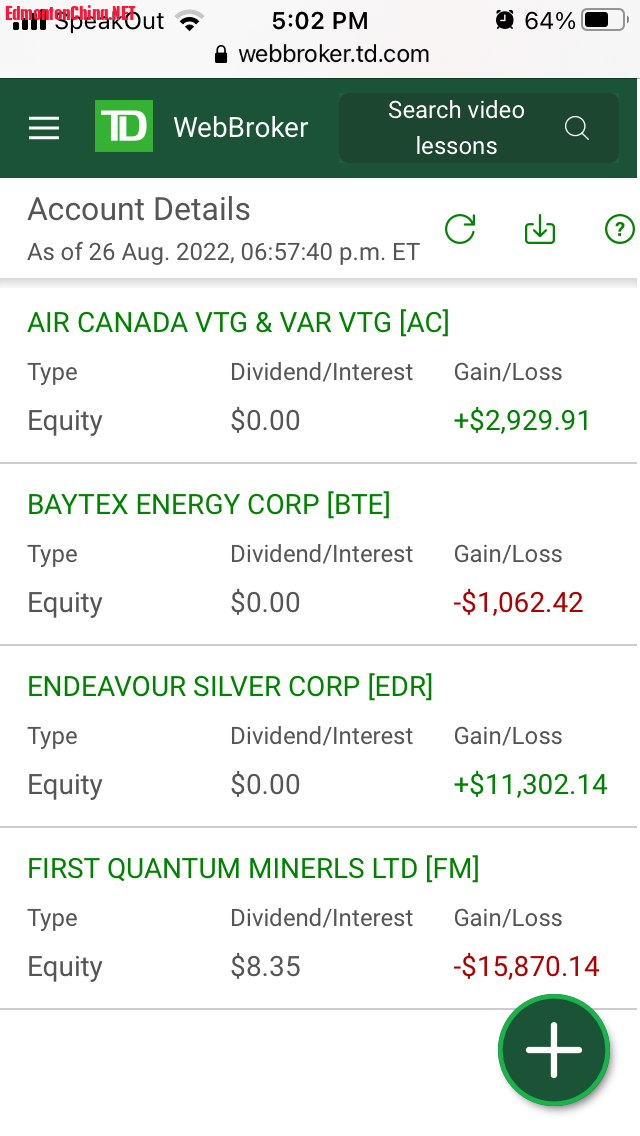Image resolution: width=640 pixels, height=1136 pixels.
Task: Open the AIR CANADA VTG & VAR VTG [AC] holding
Action: coord(238,322)
